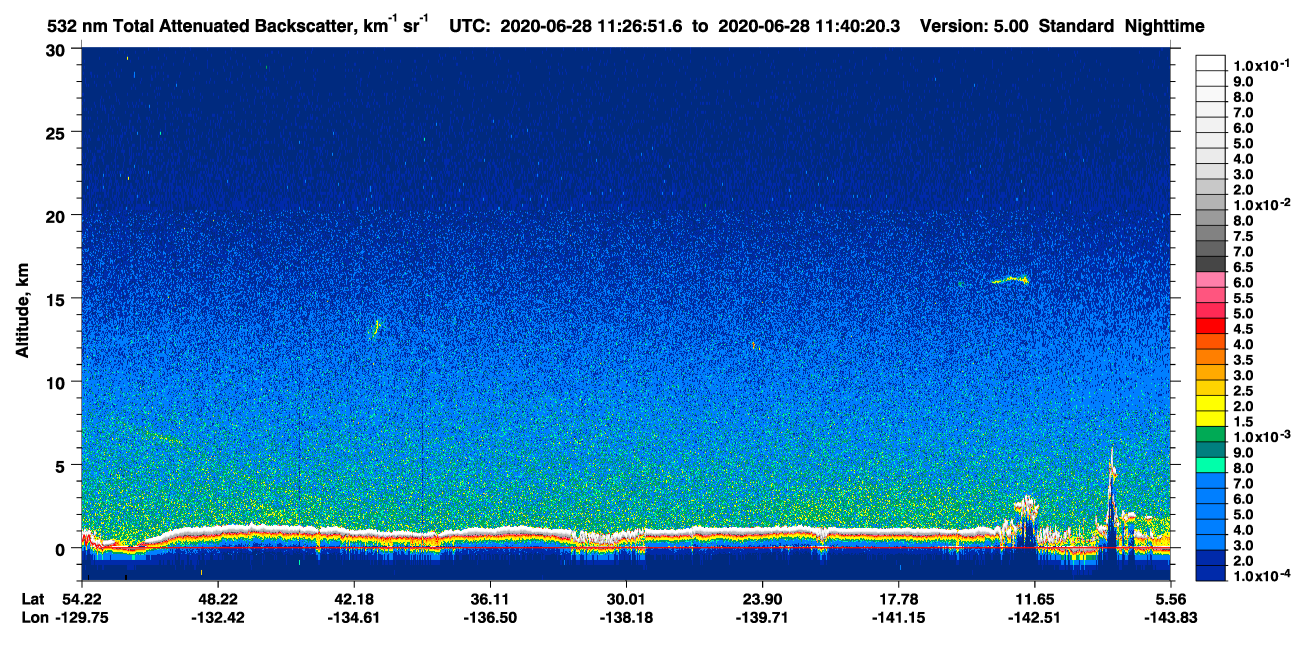Click the 20 km altitude tick label
The image size is (1300, 667).
pyautogui.click(x=57, y=215)
